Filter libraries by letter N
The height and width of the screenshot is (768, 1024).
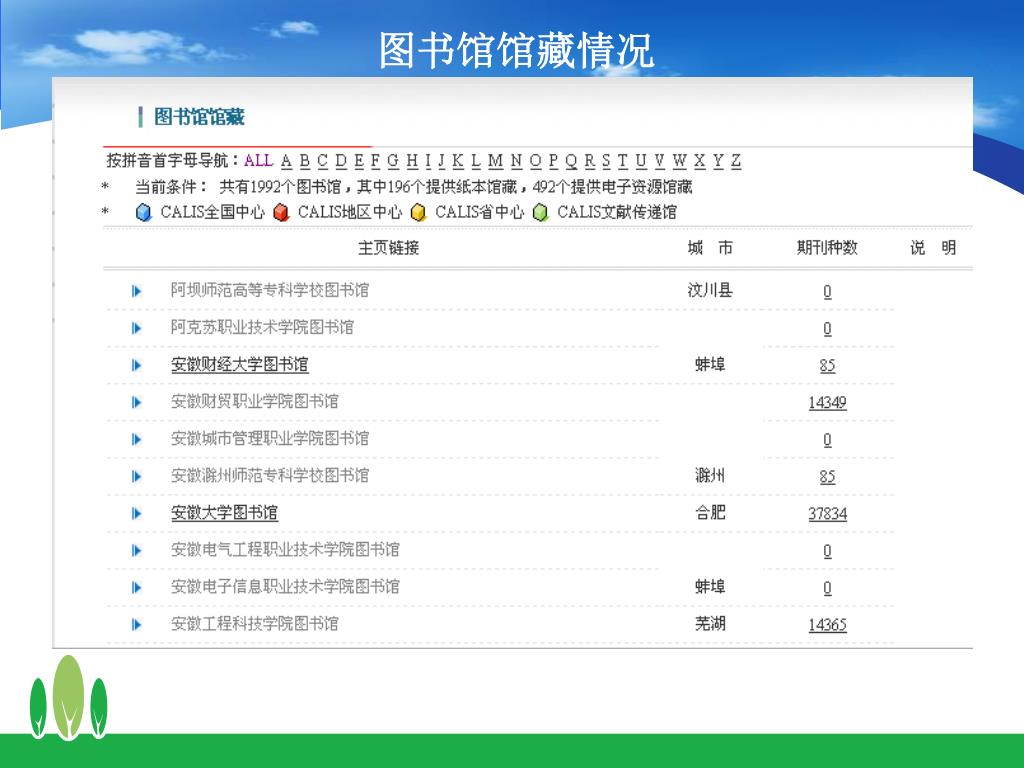click(517, 161)
